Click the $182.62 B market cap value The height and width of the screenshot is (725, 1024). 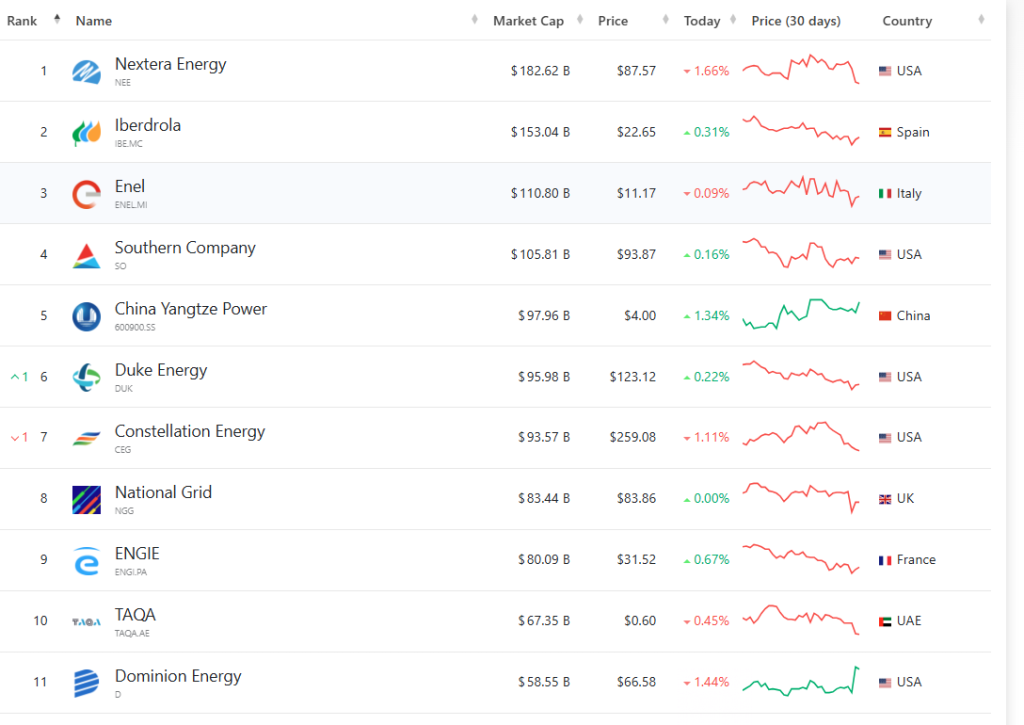[x=540, y=71]
